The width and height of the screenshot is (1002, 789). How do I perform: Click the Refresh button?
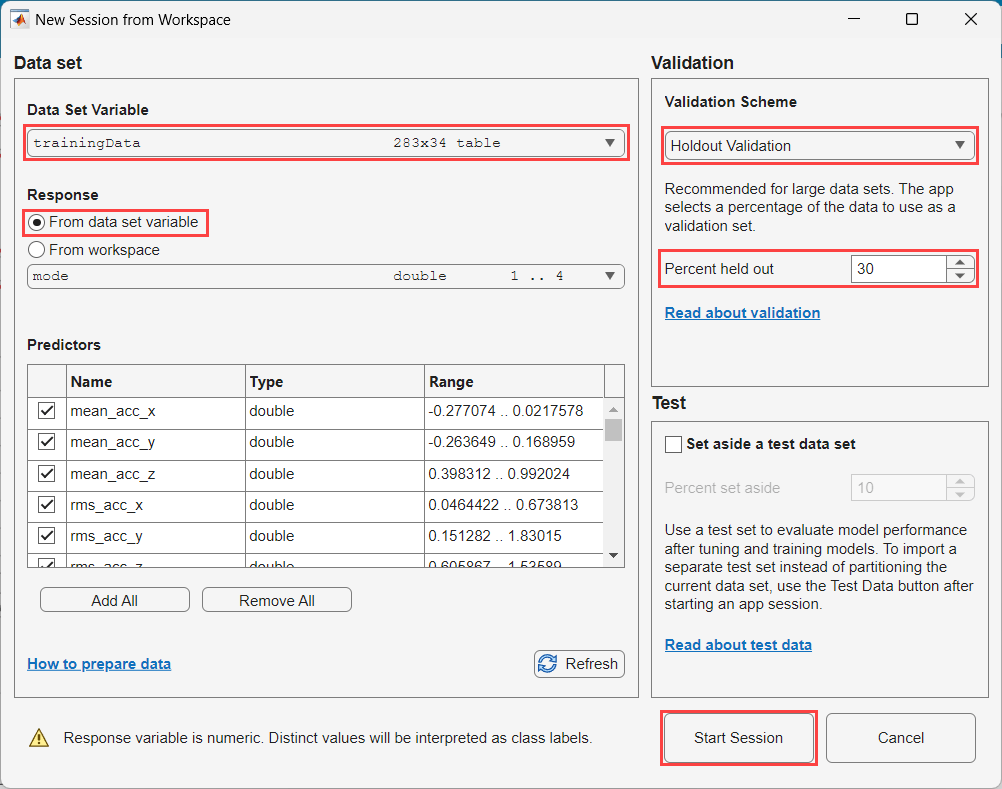[580, 663]
